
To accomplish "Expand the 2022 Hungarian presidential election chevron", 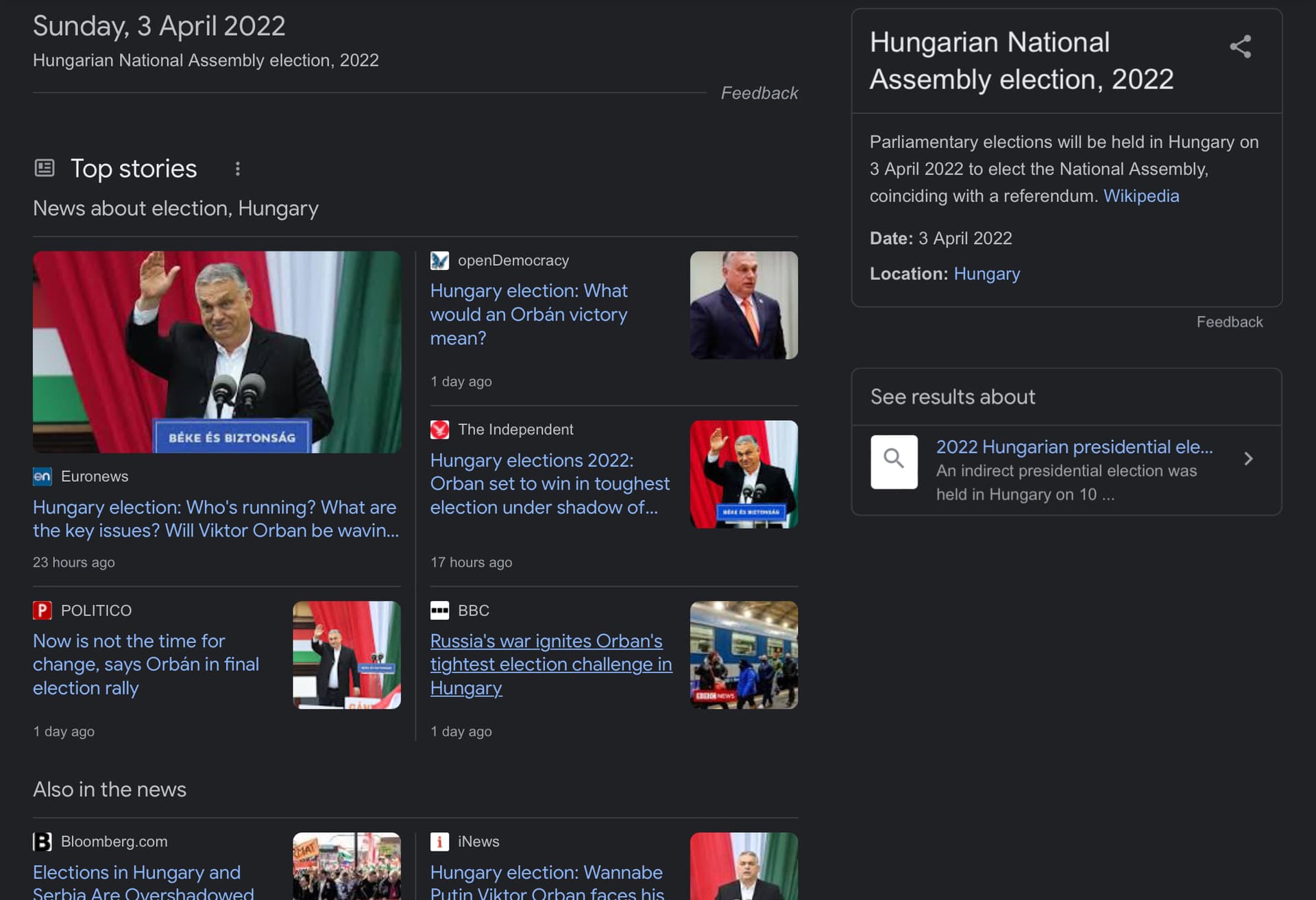I will 1248,459.
